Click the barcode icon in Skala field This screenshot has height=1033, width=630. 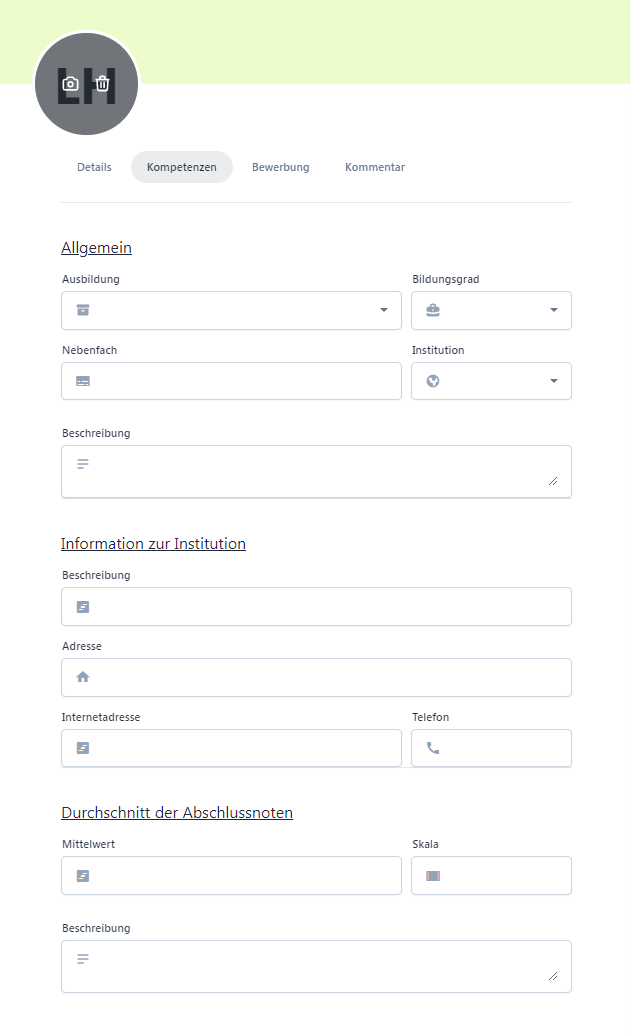(x=433, y=876)
